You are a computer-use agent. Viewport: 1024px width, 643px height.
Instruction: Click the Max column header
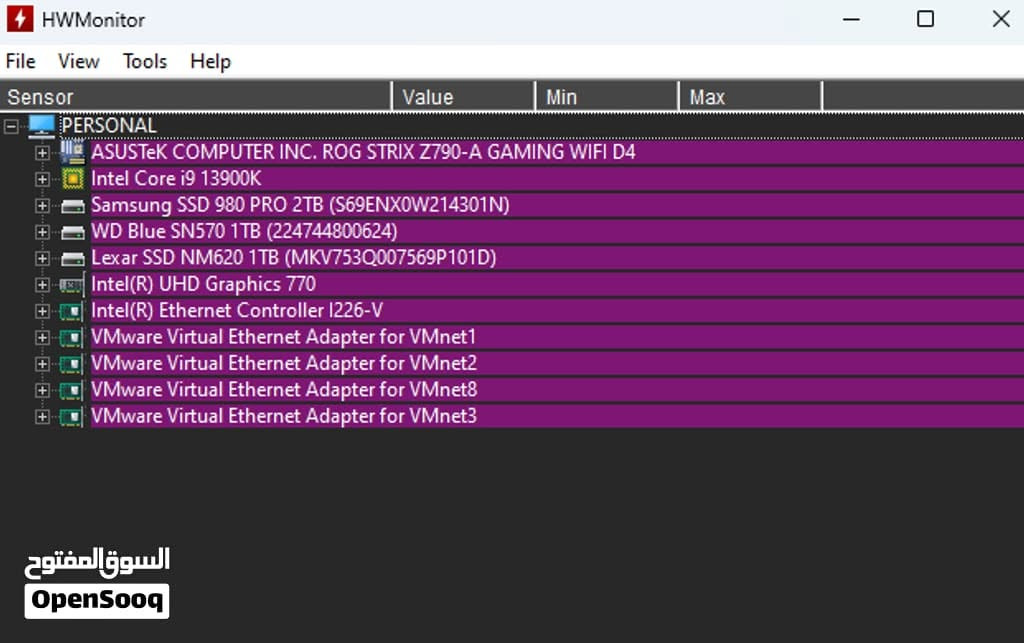pyautogui.click(x=750, y=97)
